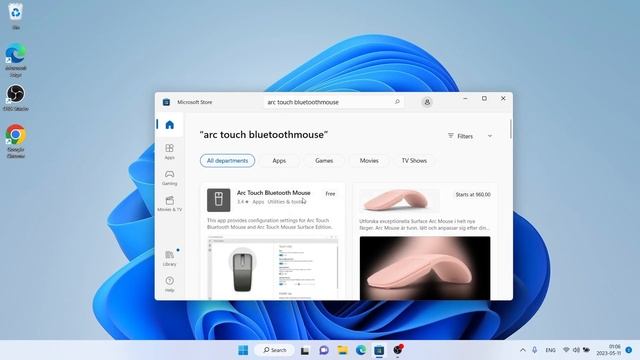This screenshot has height=360, width=640.
Task: Open the Library in Store sidebar
Action: pos(169,258)
